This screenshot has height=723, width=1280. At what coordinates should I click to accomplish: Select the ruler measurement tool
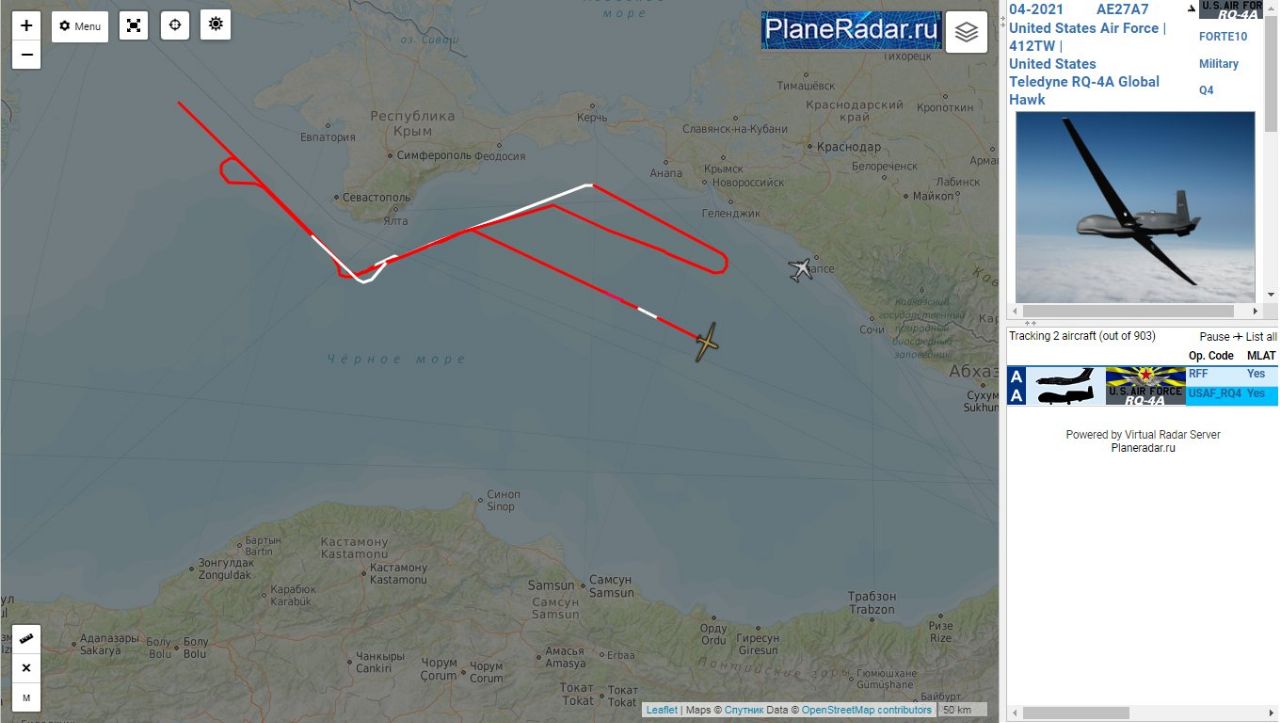coord(26,639)
